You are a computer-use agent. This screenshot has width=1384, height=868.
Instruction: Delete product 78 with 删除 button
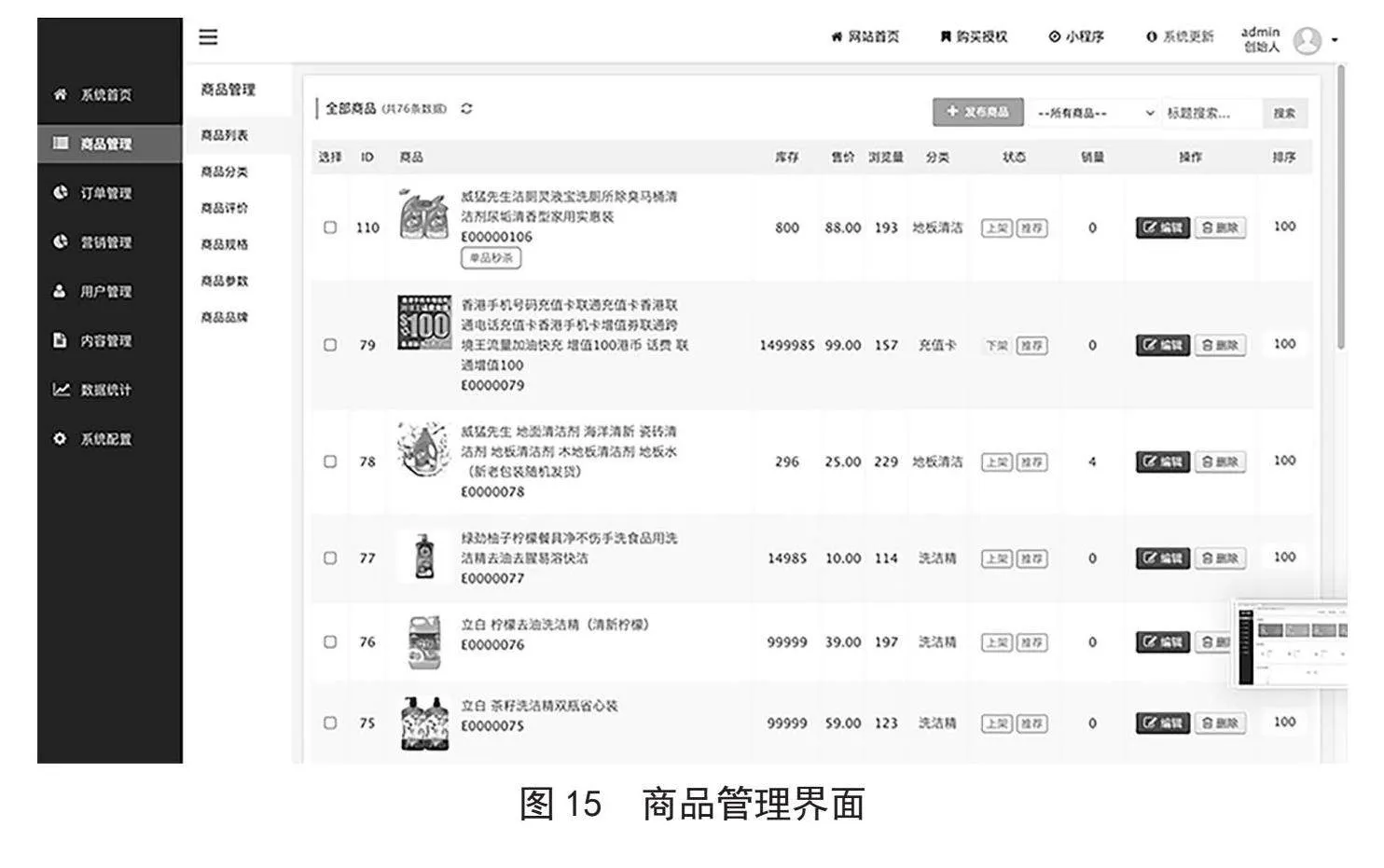1221,462
